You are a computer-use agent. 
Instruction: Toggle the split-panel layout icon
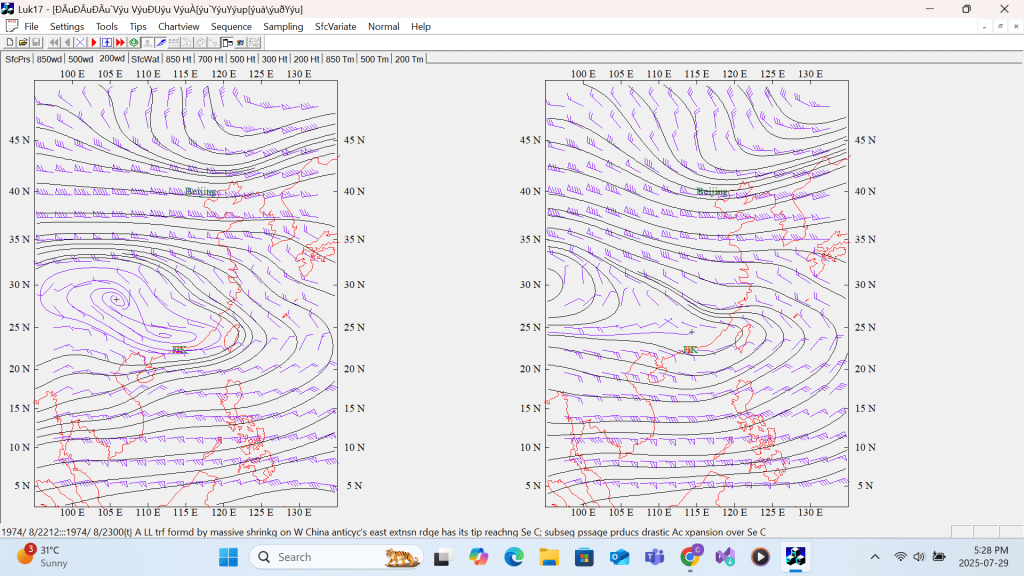(x=227, y=43)
